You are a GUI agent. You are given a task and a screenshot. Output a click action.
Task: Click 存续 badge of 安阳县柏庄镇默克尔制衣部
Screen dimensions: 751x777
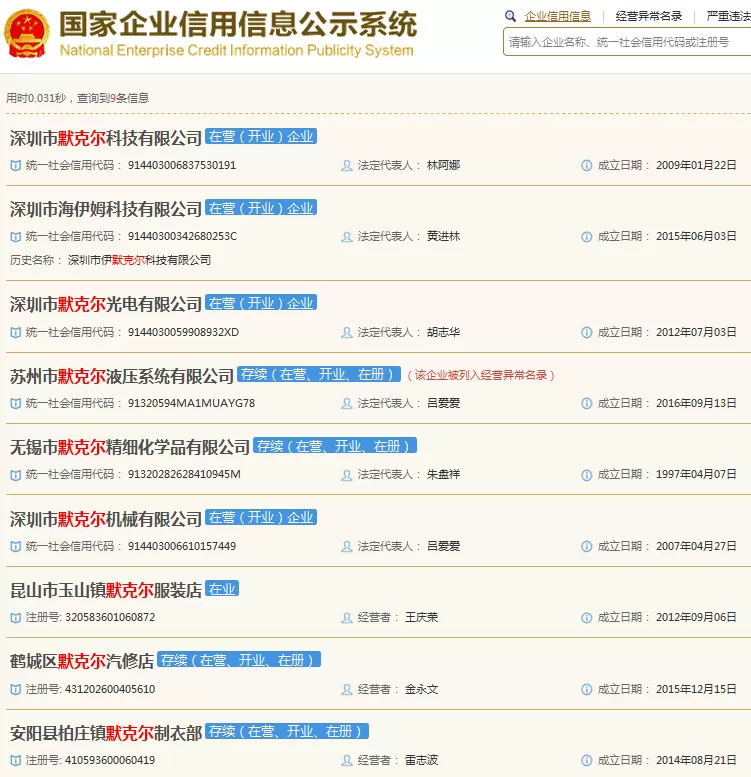point(287,731)
